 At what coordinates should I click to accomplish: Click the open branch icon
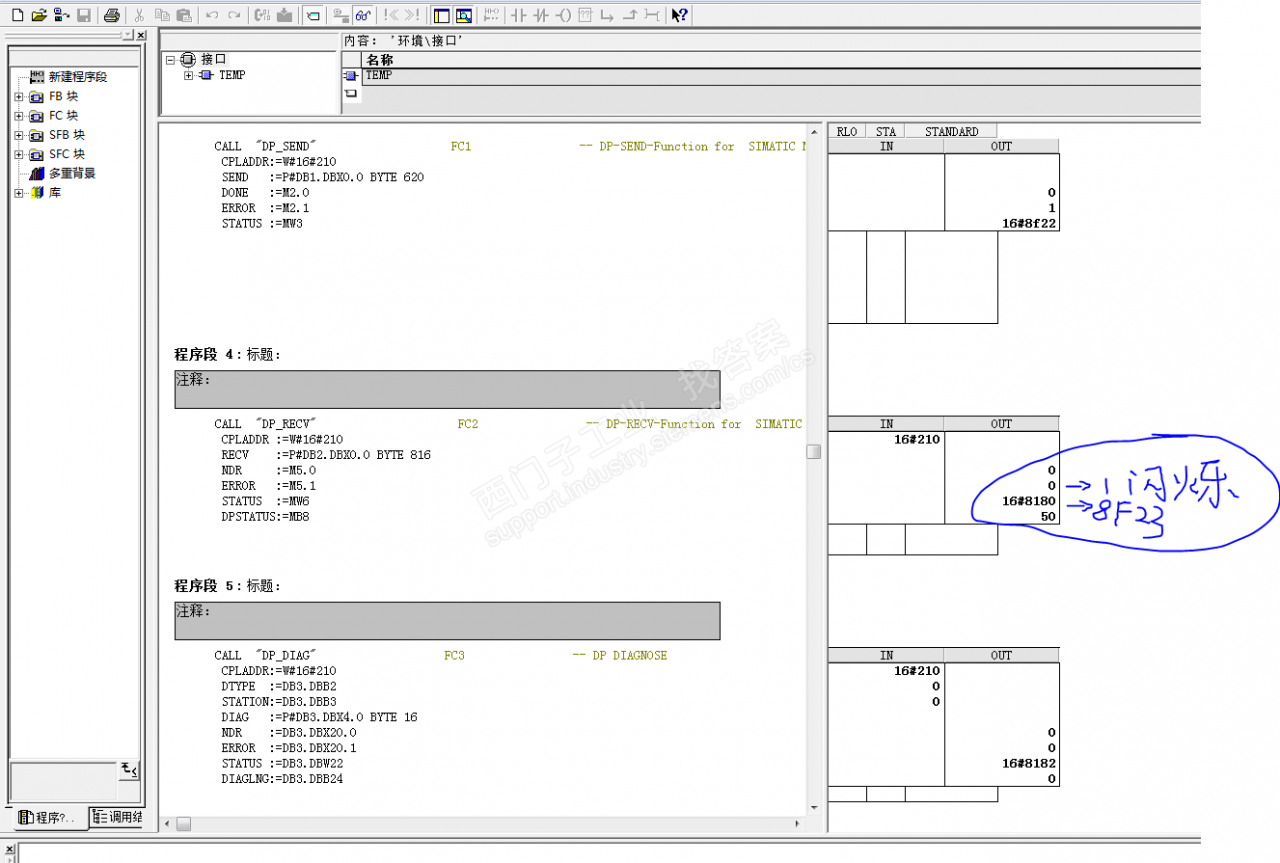pyautogui.click(x=607, y=15)
